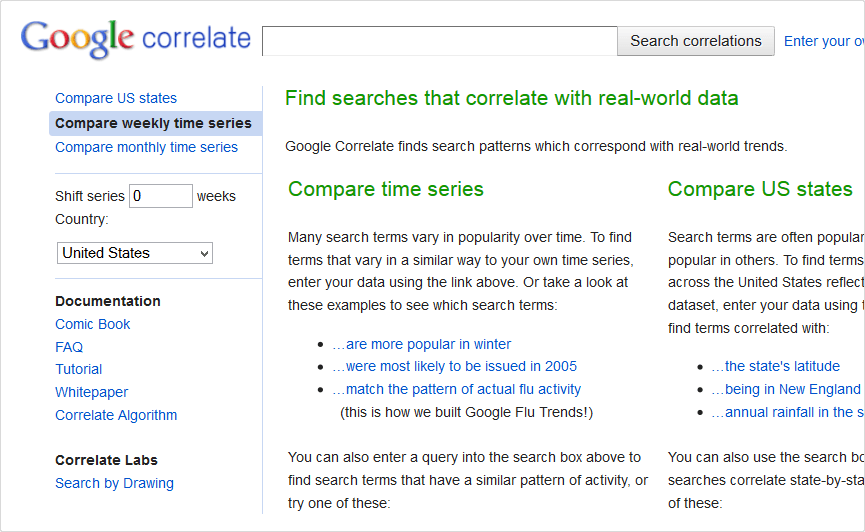Click the Search correlations button
Viewport: 865px width, 532px height.
(x=696, y=41)
